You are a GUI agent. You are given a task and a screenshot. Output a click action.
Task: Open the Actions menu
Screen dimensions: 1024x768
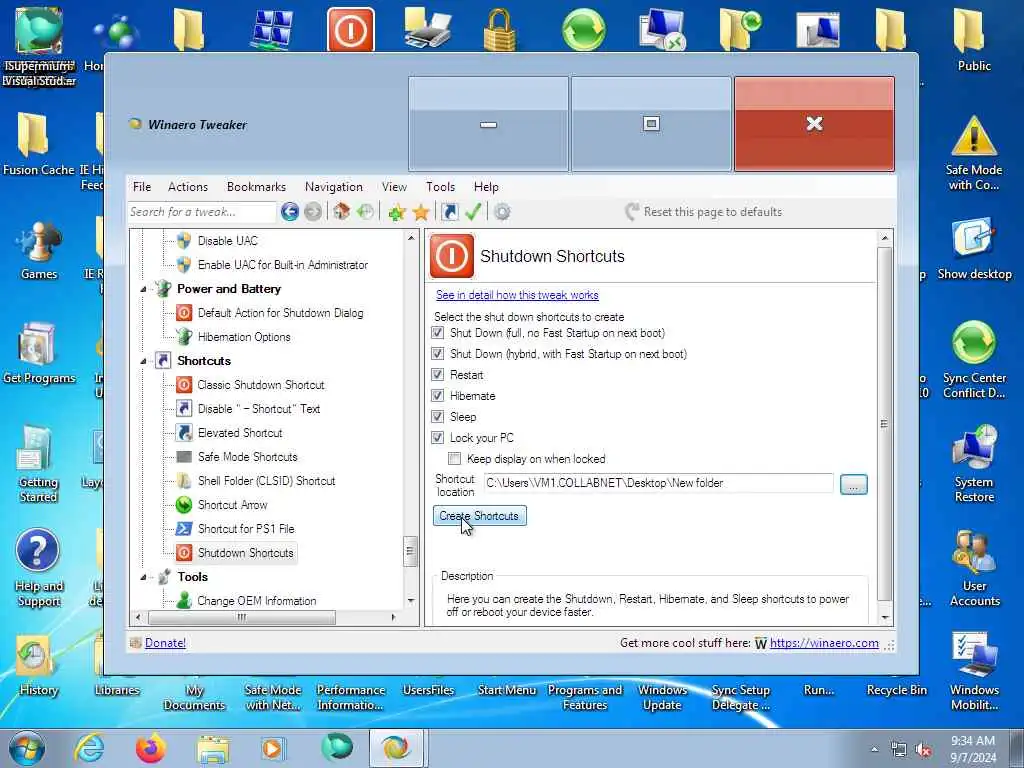[187, 187]
